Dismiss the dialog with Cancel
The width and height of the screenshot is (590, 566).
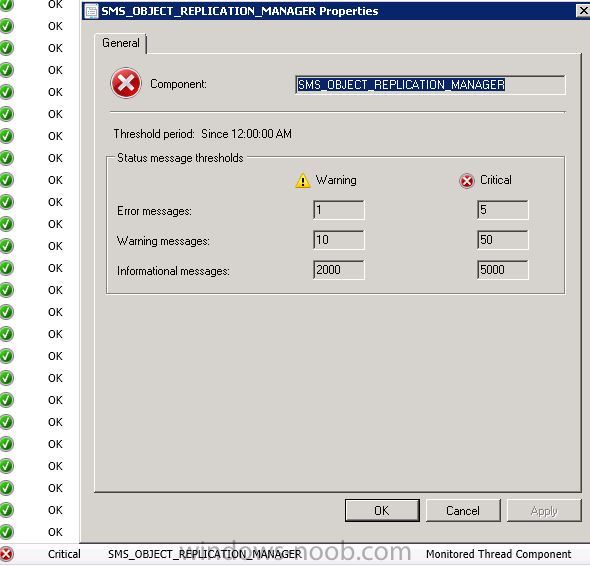point(463,510)
